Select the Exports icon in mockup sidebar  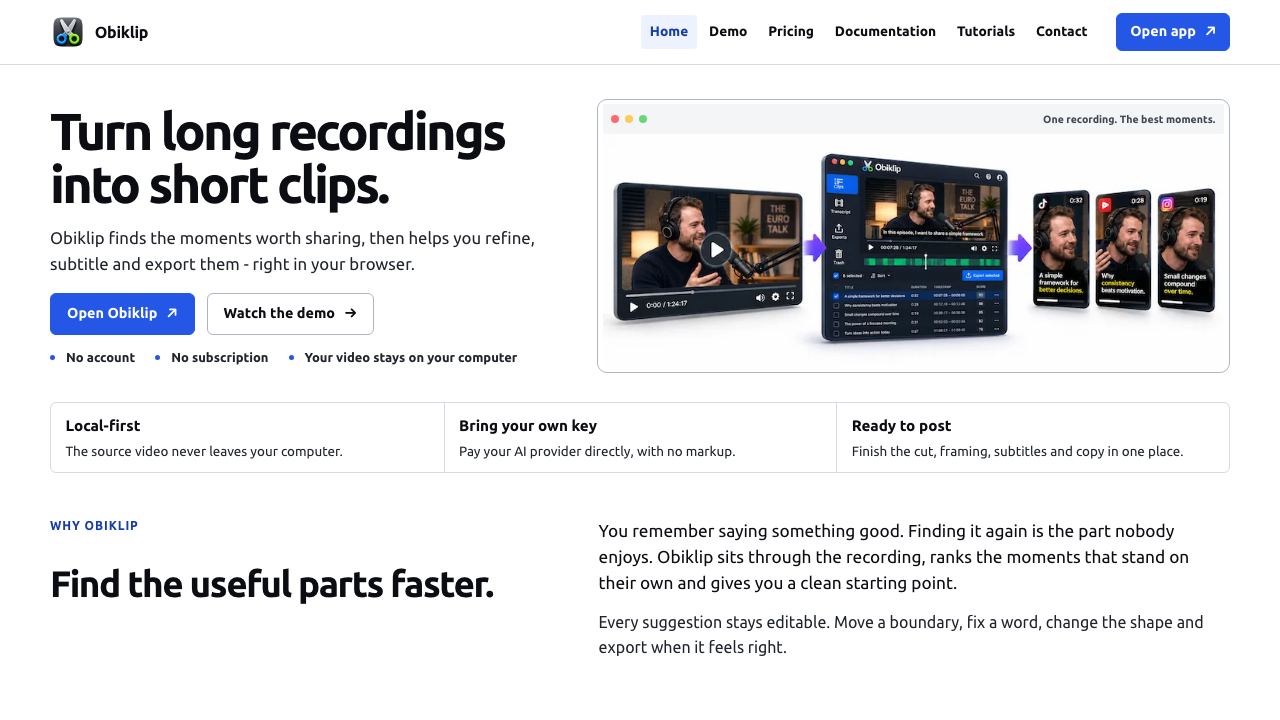point(839,231)
